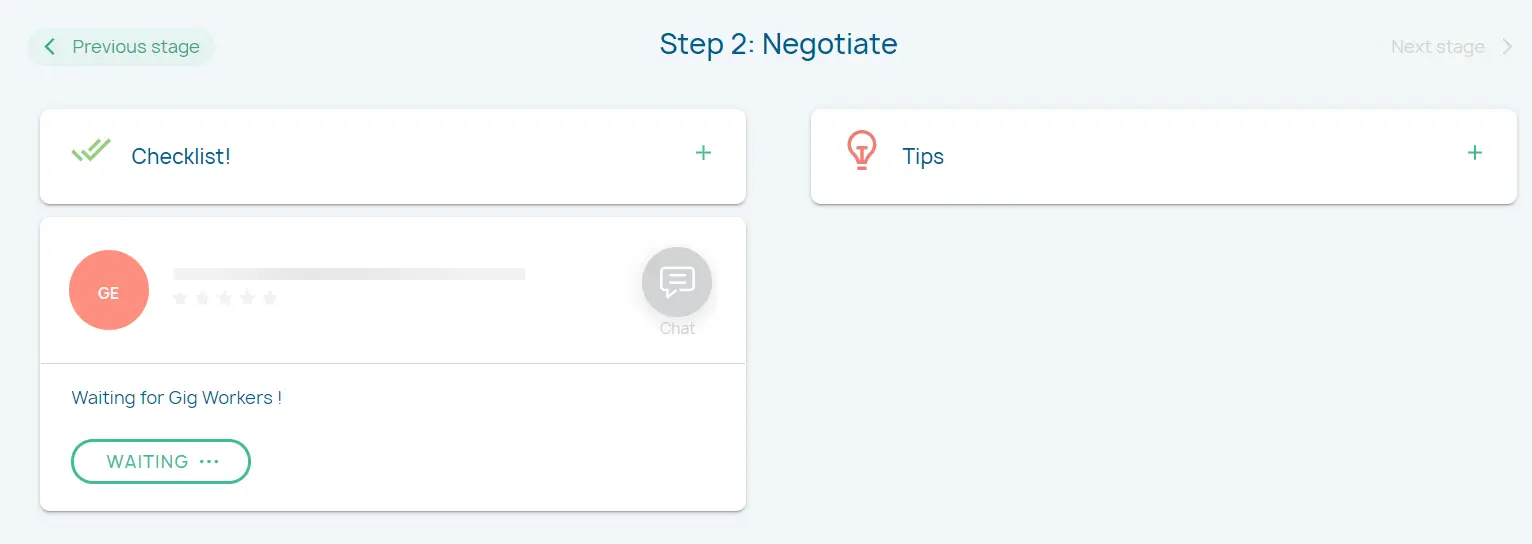This screenshot has height=544, width=1532.
Task: Click the Step 2: Negotiate heading
Action: (x=778, y=44)
